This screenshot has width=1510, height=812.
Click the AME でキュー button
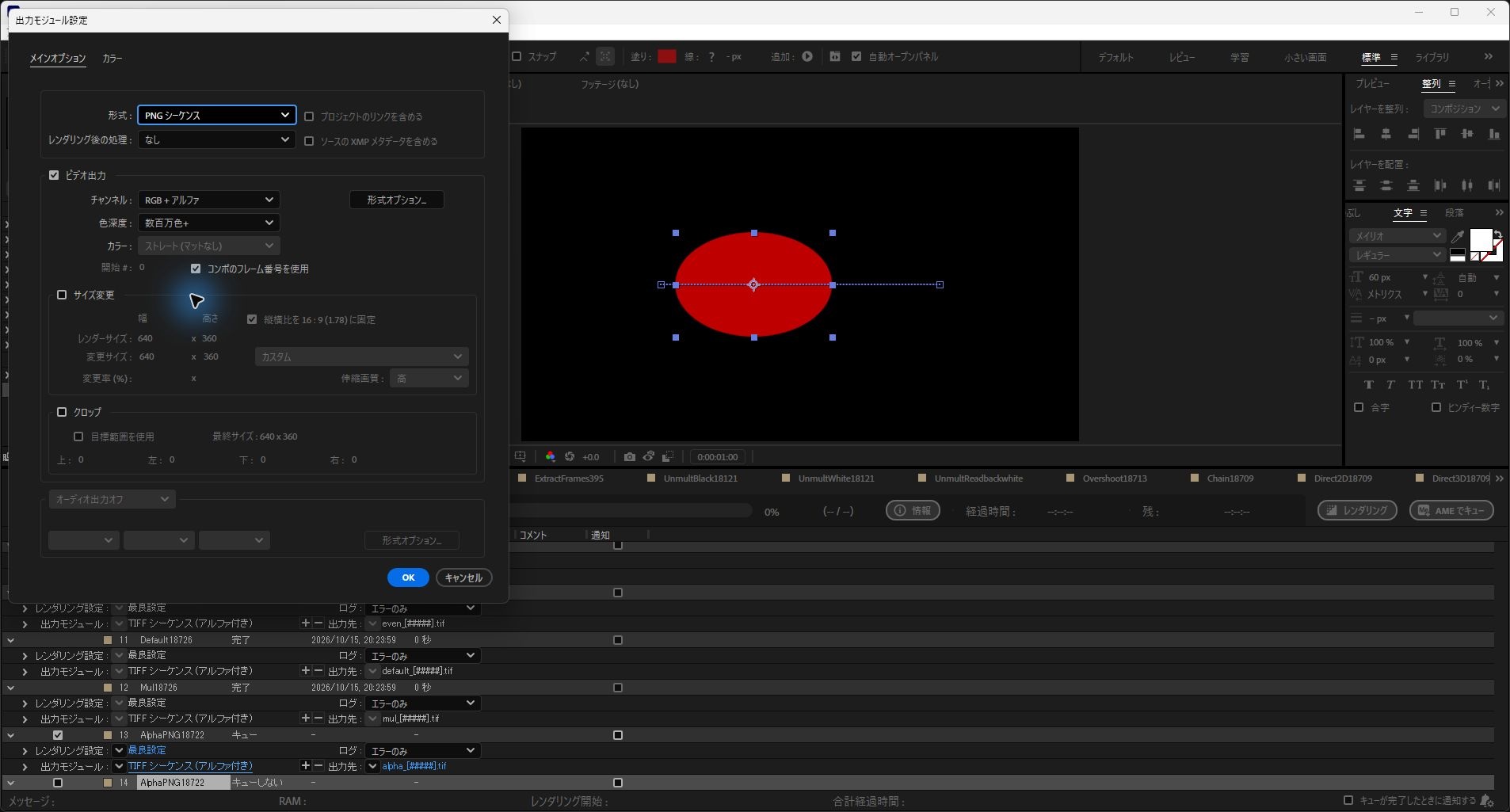1451,510
